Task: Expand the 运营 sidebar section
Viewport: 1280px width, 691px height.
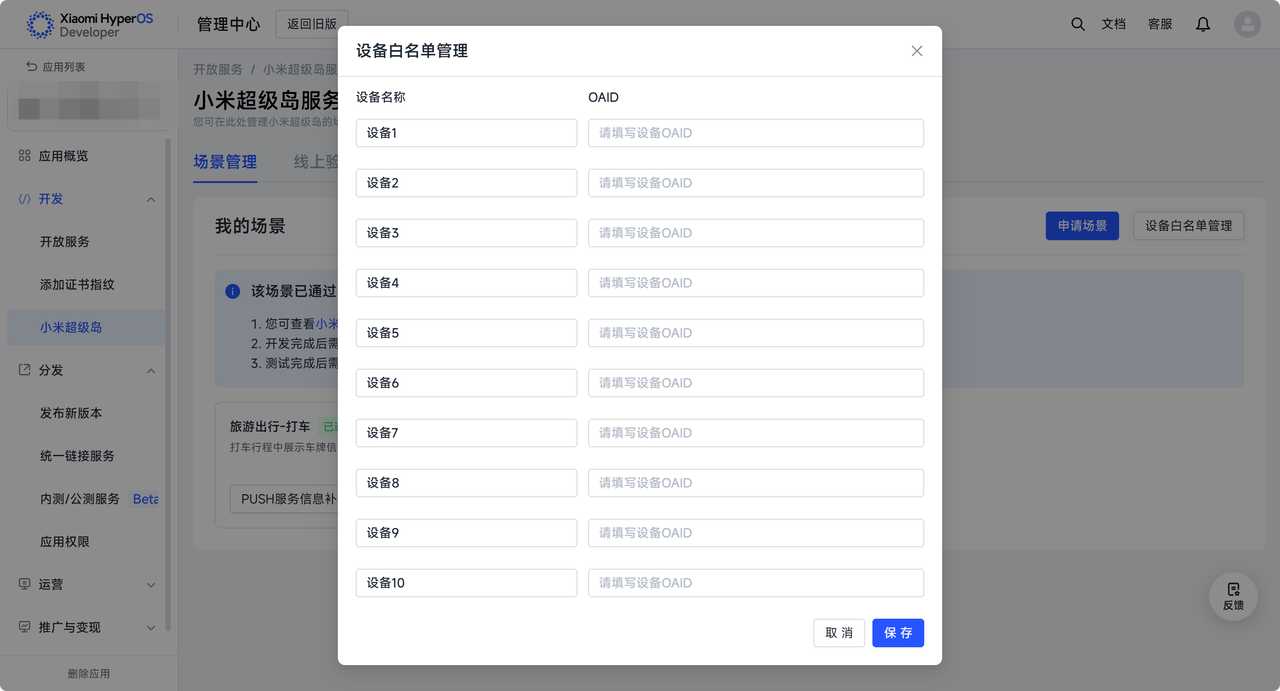Action: pos(151,585)
